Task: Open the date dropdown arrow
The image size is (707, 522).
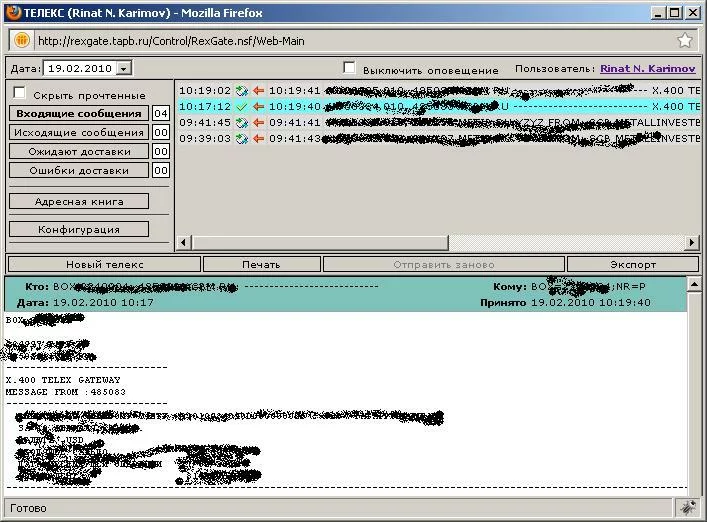Action: click(123, 69)
